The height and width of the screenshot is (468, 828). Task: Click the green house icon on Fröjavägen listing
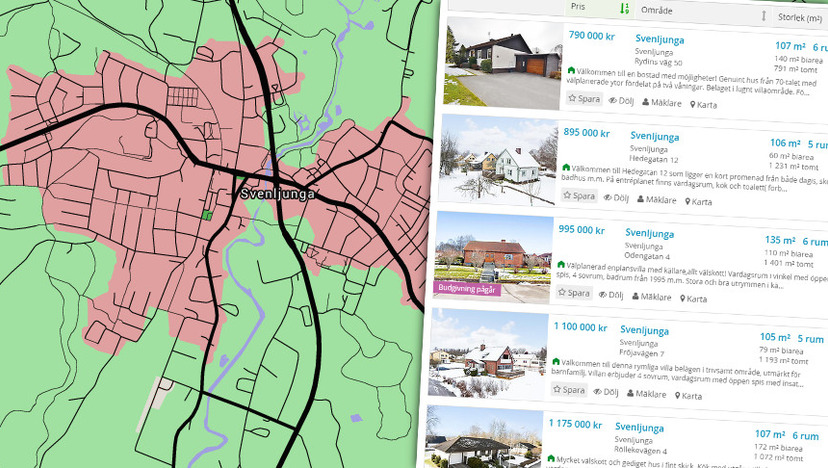pyautogui.click(x=556, y=361)
